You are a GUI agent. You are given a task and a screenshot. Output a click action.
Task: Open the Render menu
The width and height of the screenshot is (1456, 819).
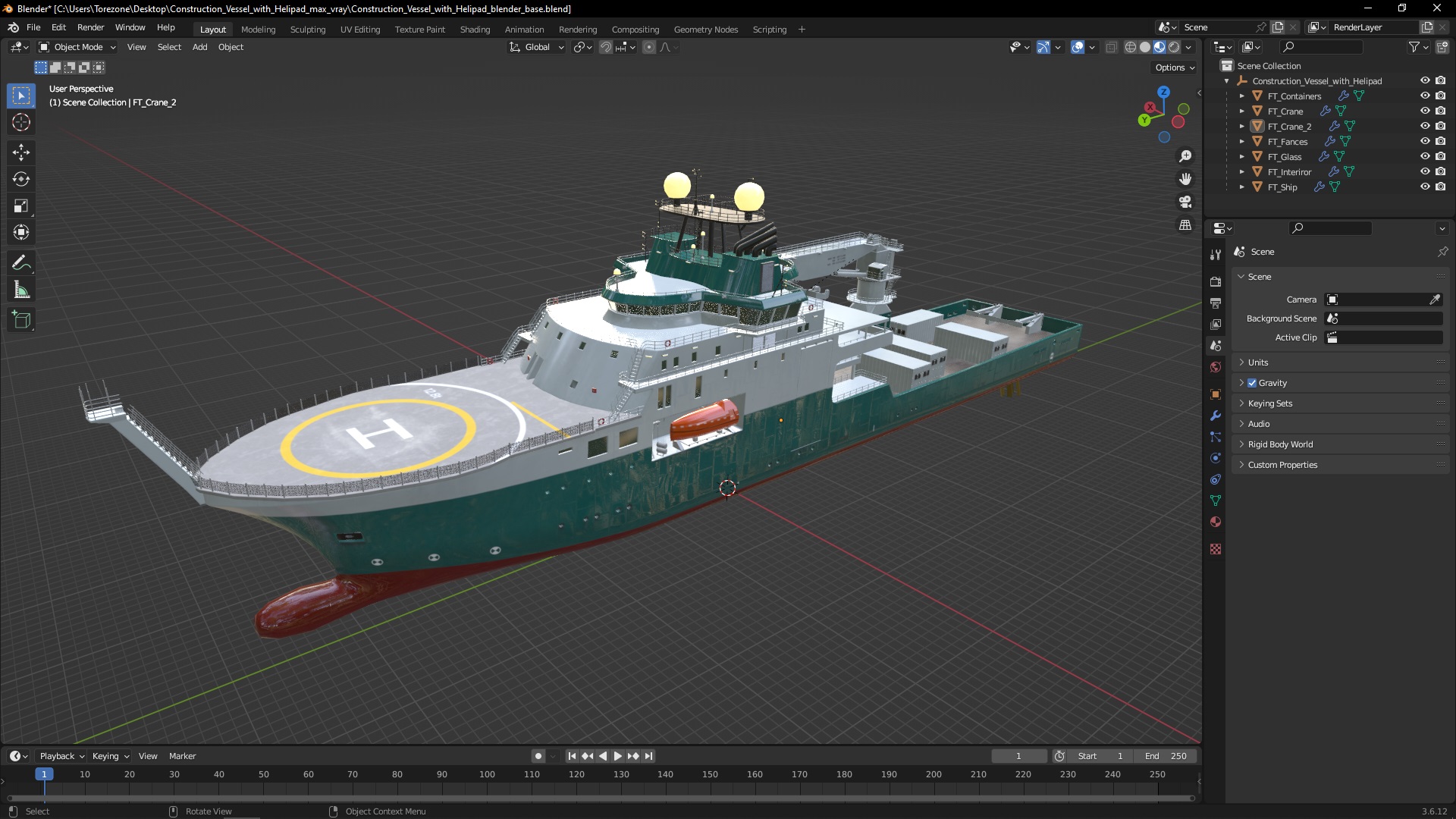pyautogui.click(x=90, y=27)
